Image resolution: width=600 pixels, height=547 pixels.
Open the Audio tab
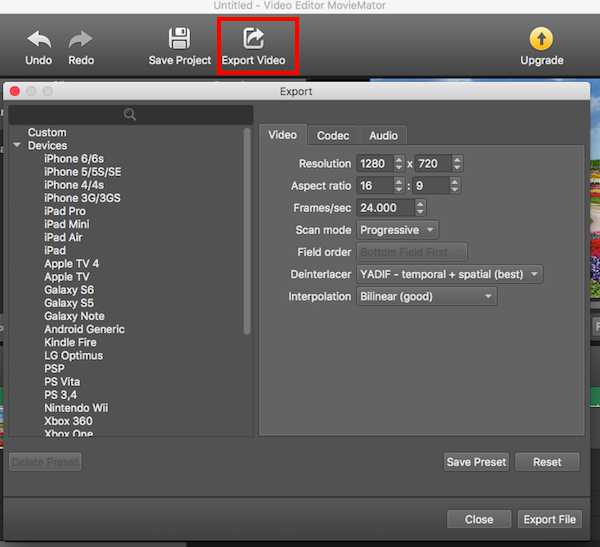pos(383,136)
